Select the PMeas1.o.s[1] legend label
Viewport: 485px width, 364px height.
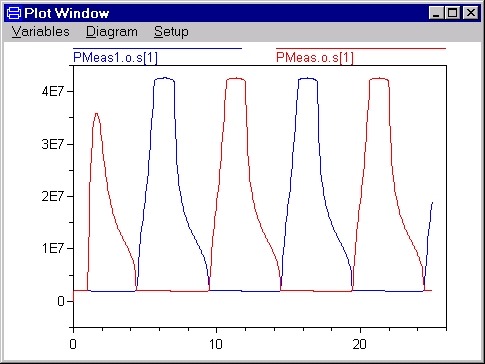click(115, 58)
